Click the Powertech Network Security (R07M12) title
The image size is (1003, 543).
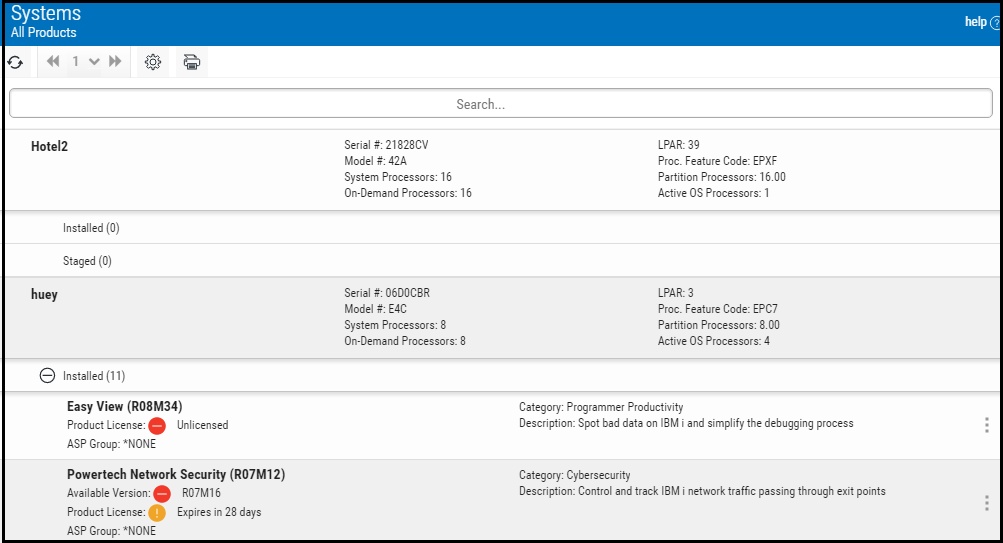[x=175, y=475]
